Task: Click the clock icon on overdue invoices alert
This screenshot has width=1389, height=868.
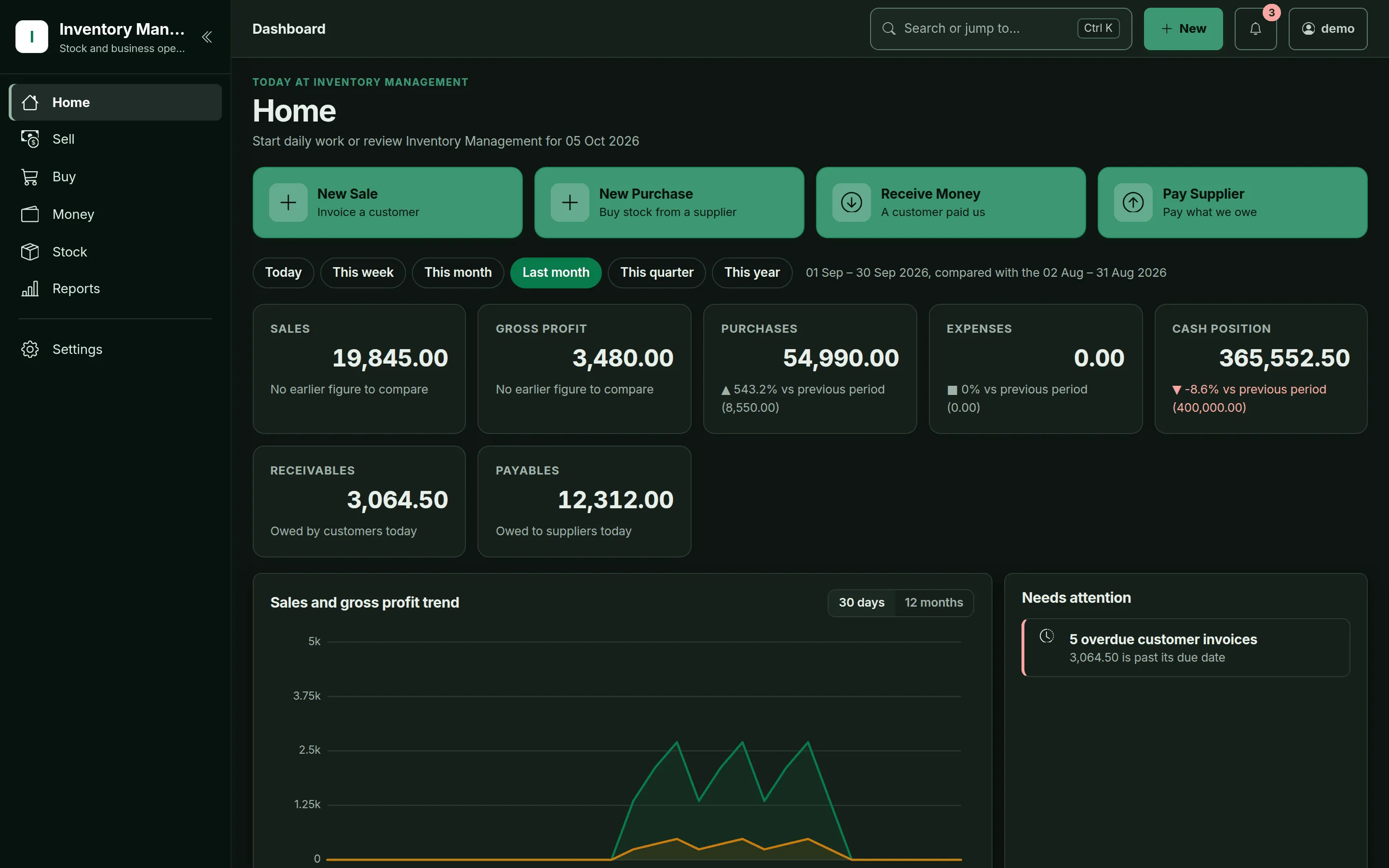Action: [x=1047, y=636]
